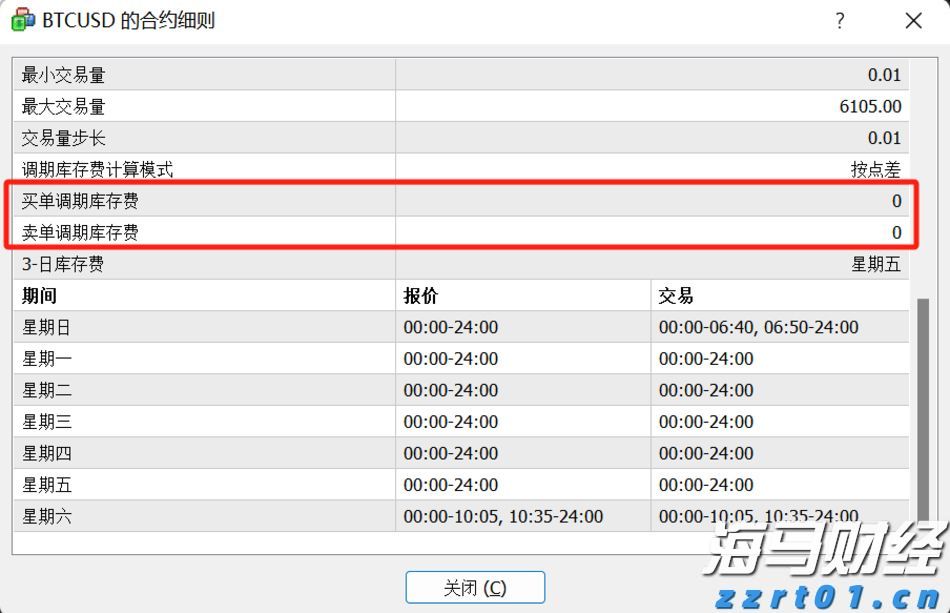Select the 3-日库存费 row showing 星期五
950x613 pixels.
tap(200, 264)
